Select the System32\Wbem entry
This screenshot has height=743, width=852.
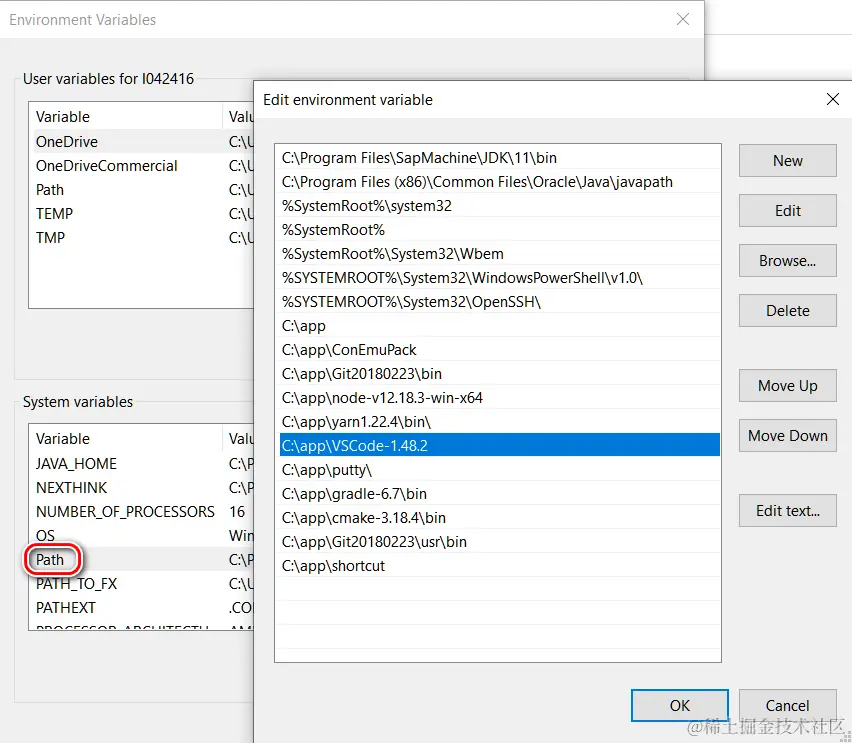click(x=499, y=253)
